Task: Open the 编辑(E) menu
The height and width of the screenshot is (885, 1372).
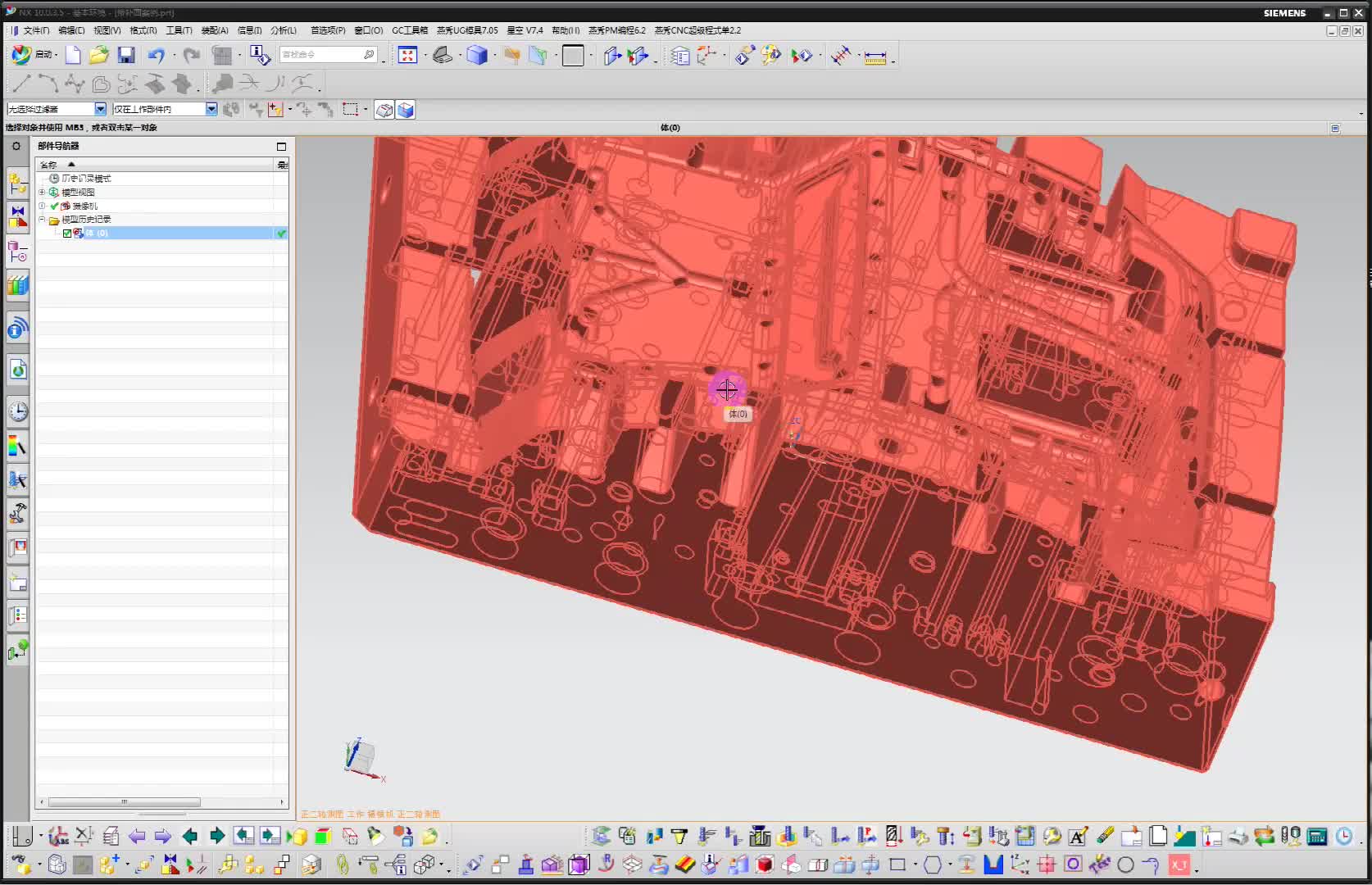Action: tap(71, 30)
